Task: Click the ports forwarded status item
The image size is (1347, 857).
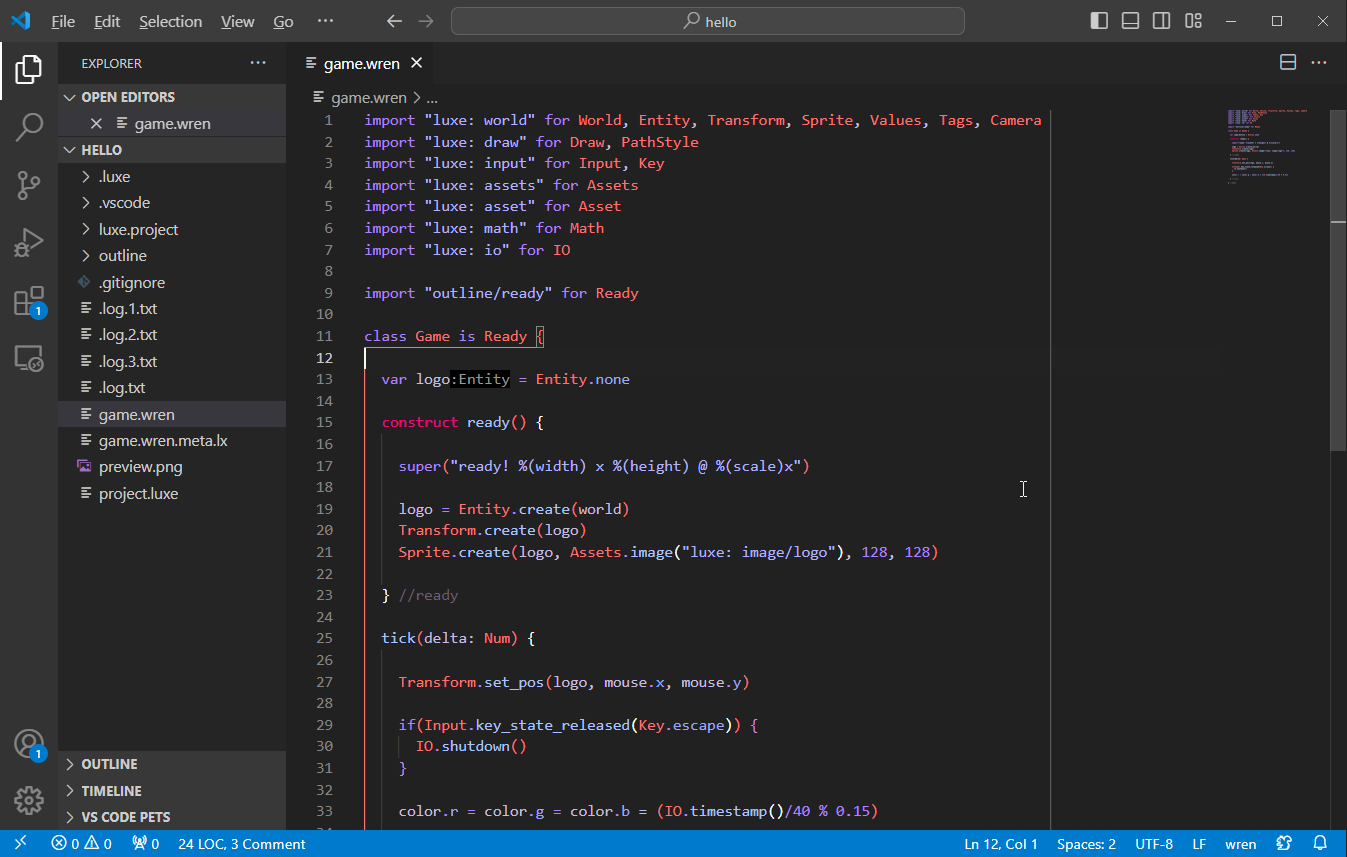Action: click(146, 844)
